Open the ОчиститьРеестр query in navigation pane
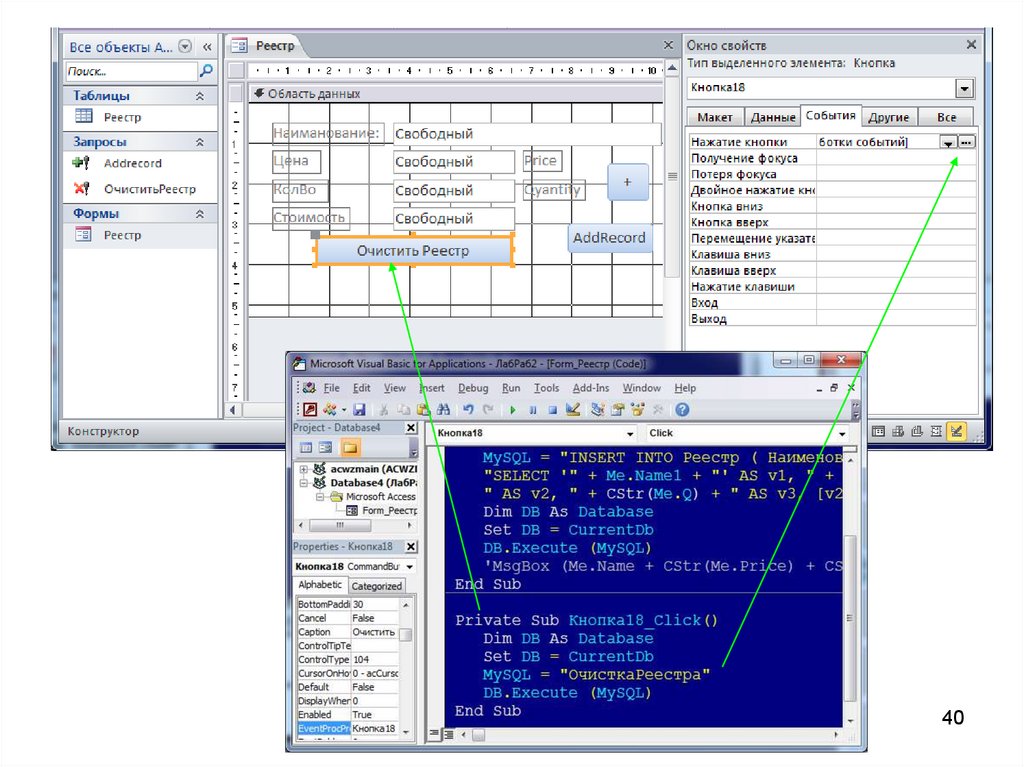The height and width of the screenshot is (767, 1024). (150, 189)
